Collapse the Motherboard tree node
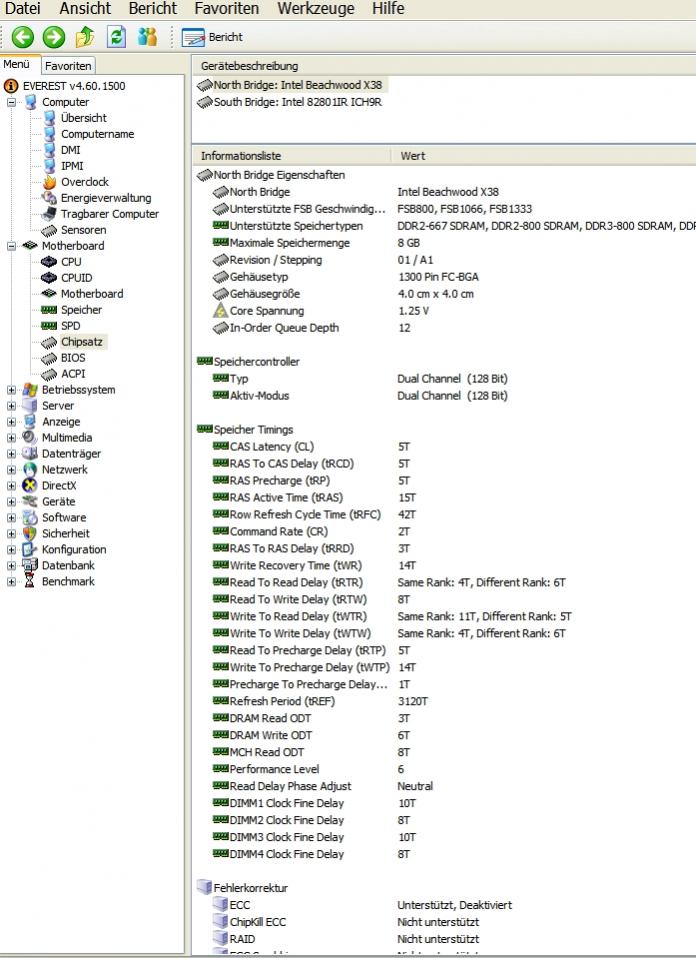This screenshot has width=696, height=958. coord(11,246)
